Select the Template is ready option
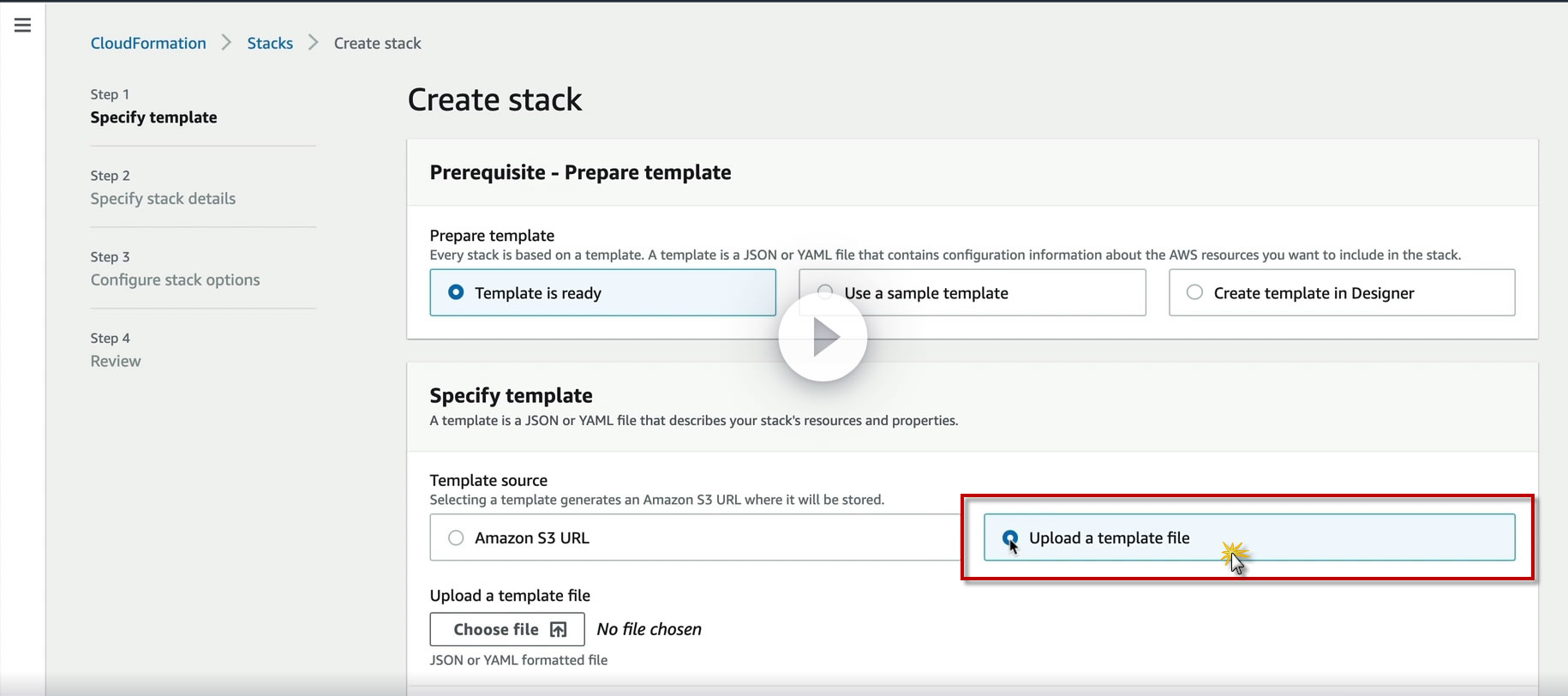1568x696 pixels. [457, 293]
